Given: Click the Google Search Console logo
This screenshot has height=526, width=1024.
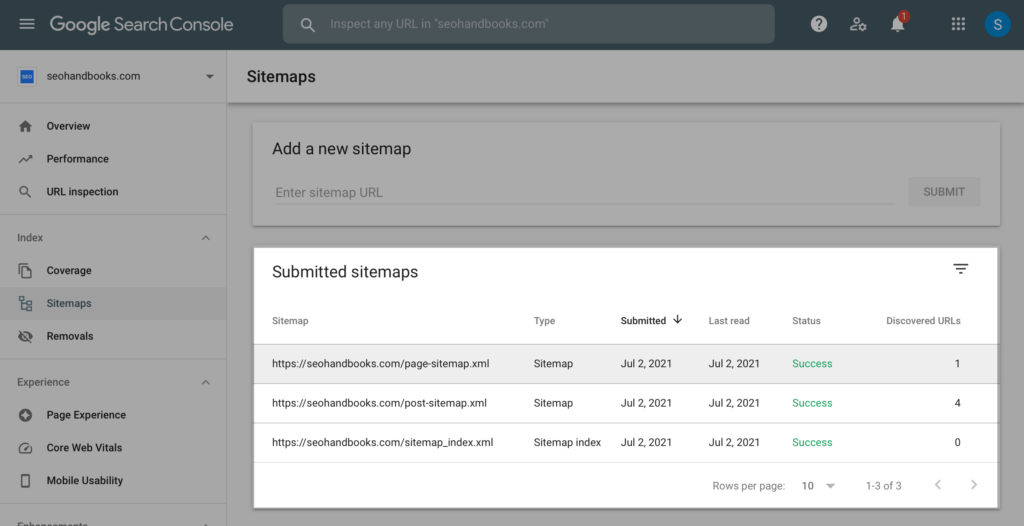Looking at the screenshot, I should 142,25.
